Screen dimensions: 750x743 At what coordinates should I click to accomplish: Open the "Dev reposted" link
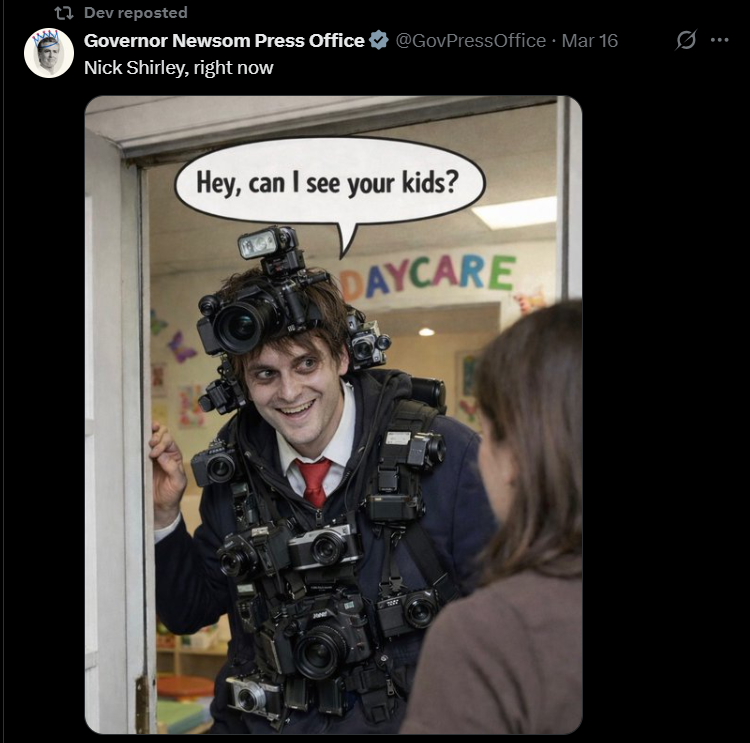(x=135, y=13)
